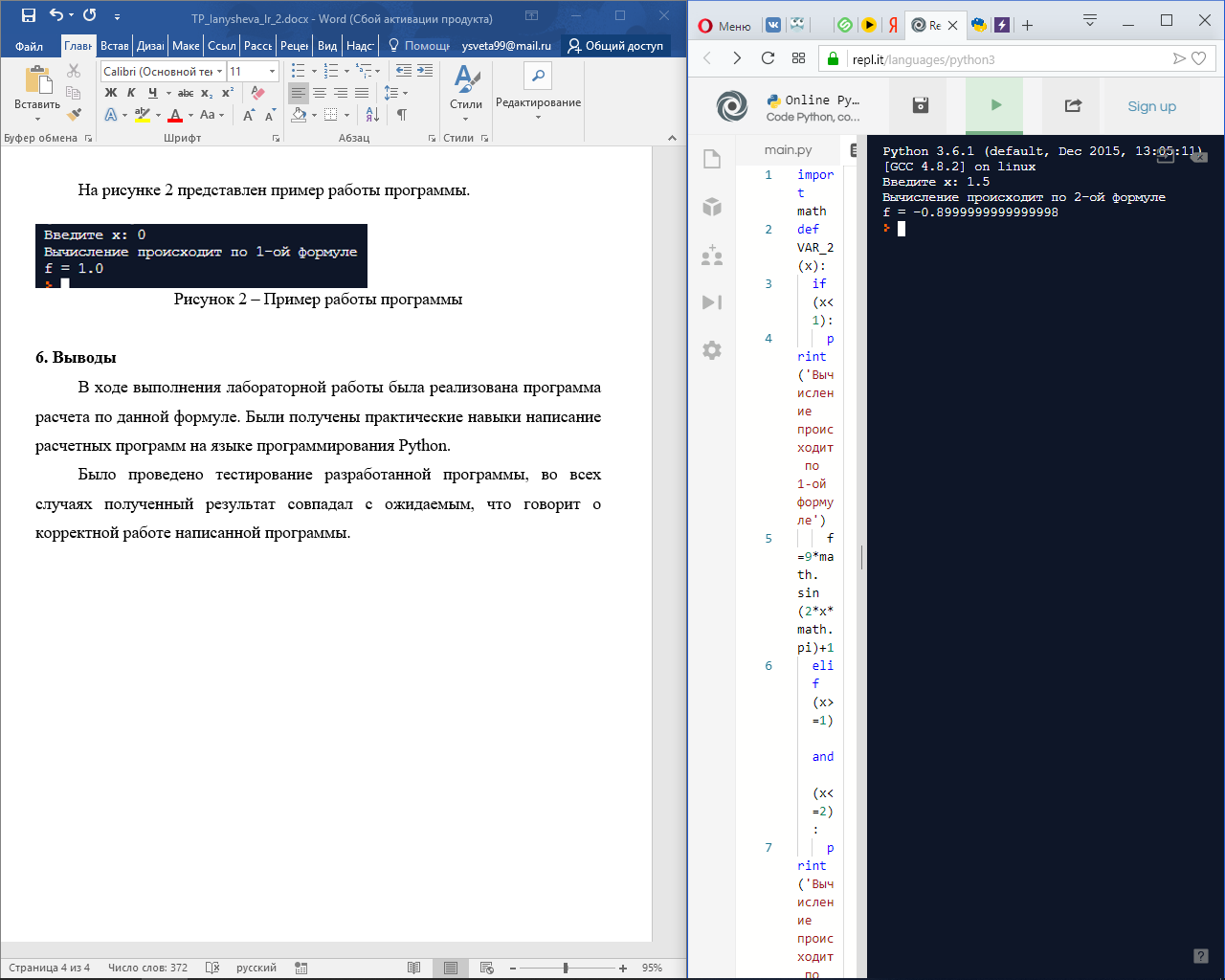The width and height of the screenshot is (1225, 980).
Task: Click the Format Painter brush in Word
Action: (75, 115)
